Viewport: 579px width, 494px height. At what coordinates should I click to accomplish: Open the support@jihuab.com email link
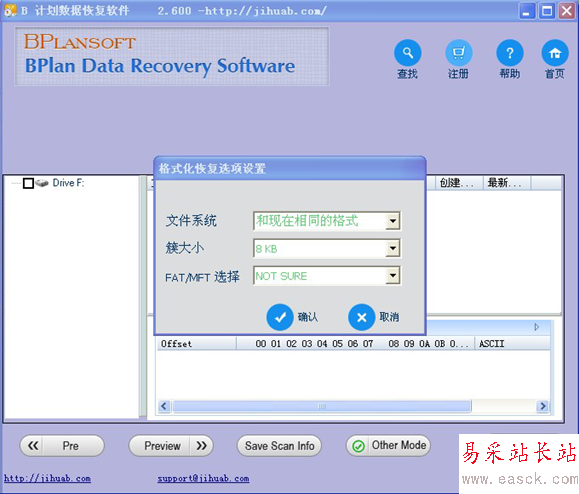pos(203,478)
